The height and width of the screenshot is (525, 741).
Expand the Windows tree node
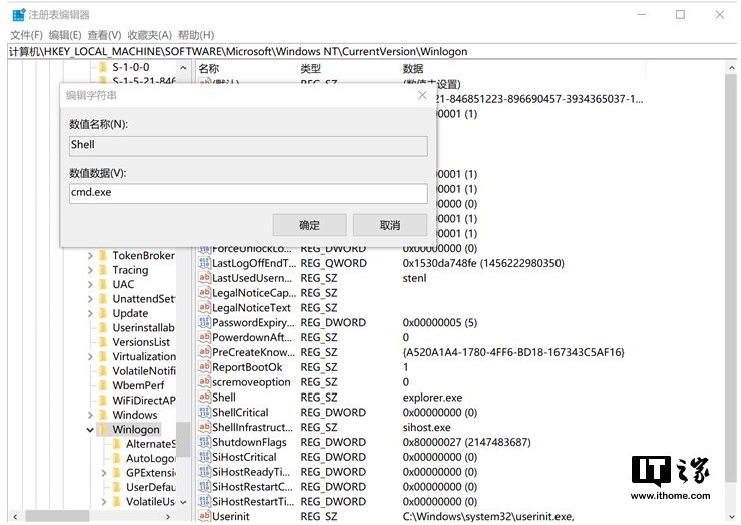tap(90, 415)
